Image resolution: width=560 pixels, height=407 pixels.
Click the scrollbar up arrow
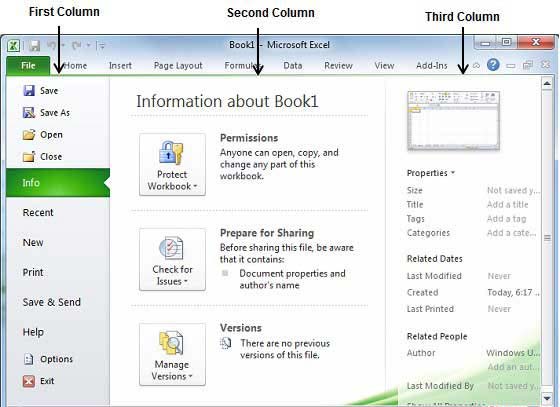click(547, 84)
